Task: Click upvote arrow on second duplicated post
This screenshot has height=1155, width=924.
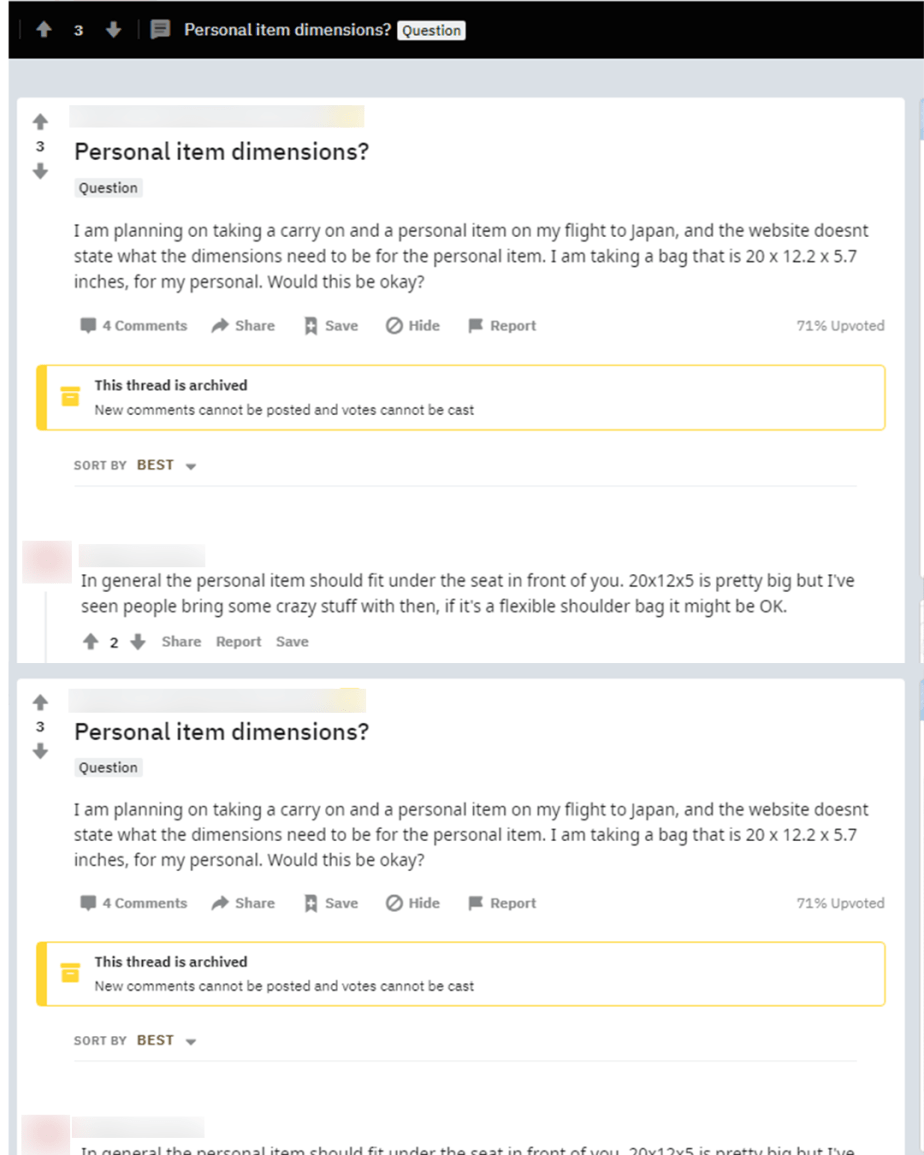Action: point(41,702)
